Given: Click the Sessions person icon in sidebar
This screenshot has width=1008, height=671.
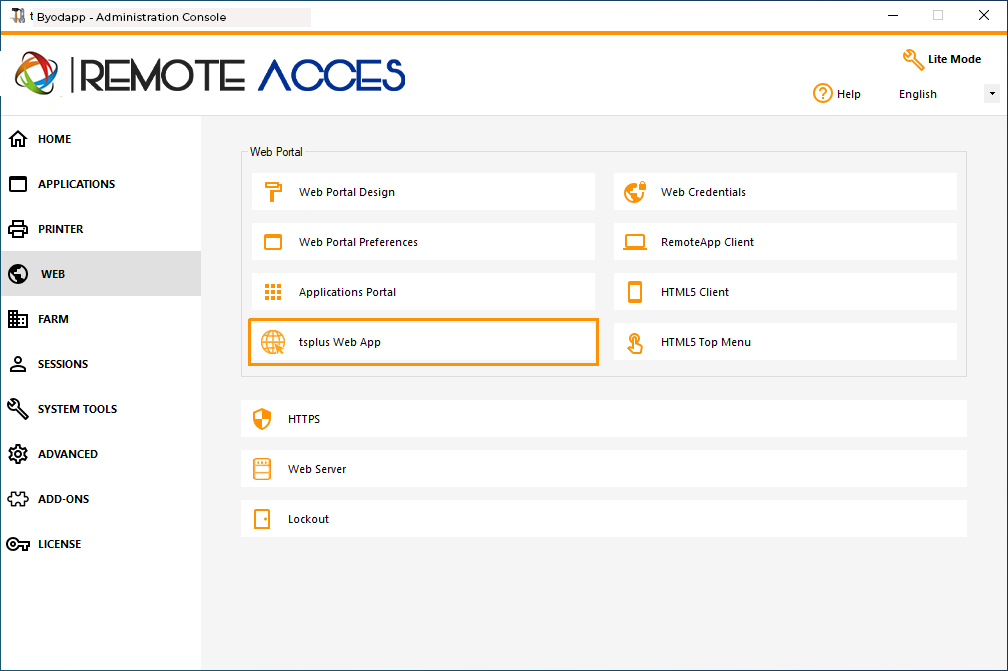Looking at the screenshot, I should pyautogui.click(x=18, y=364).
